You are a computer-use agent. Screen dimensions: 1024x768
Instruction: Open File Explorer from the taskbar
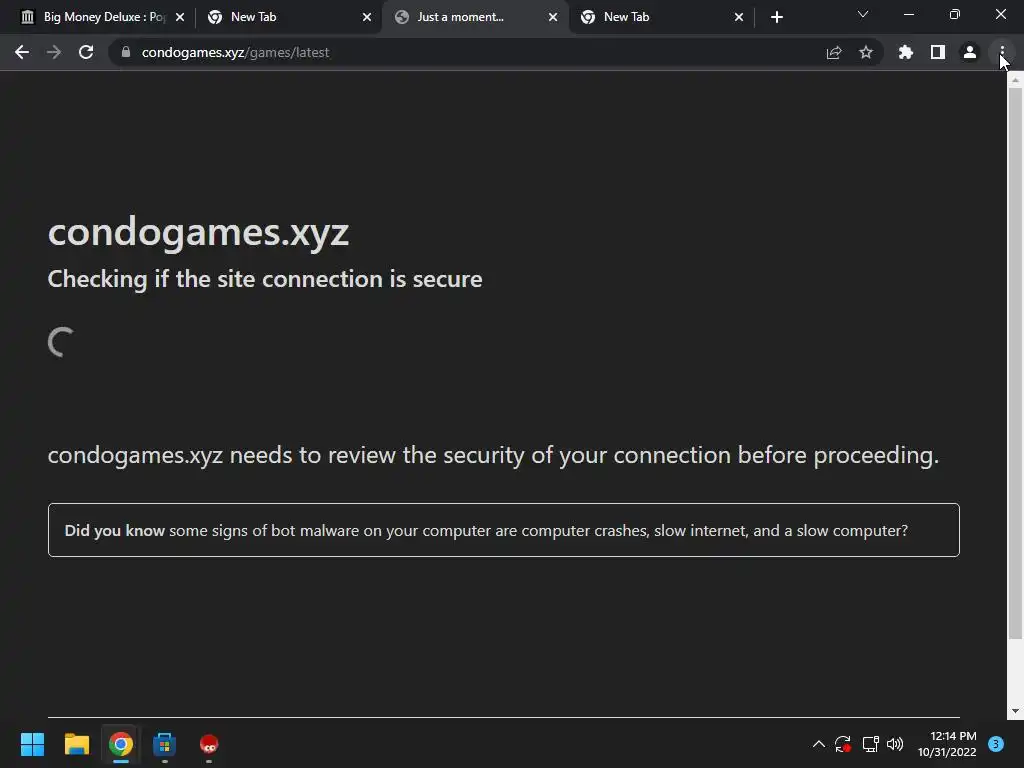click(76, 744)
